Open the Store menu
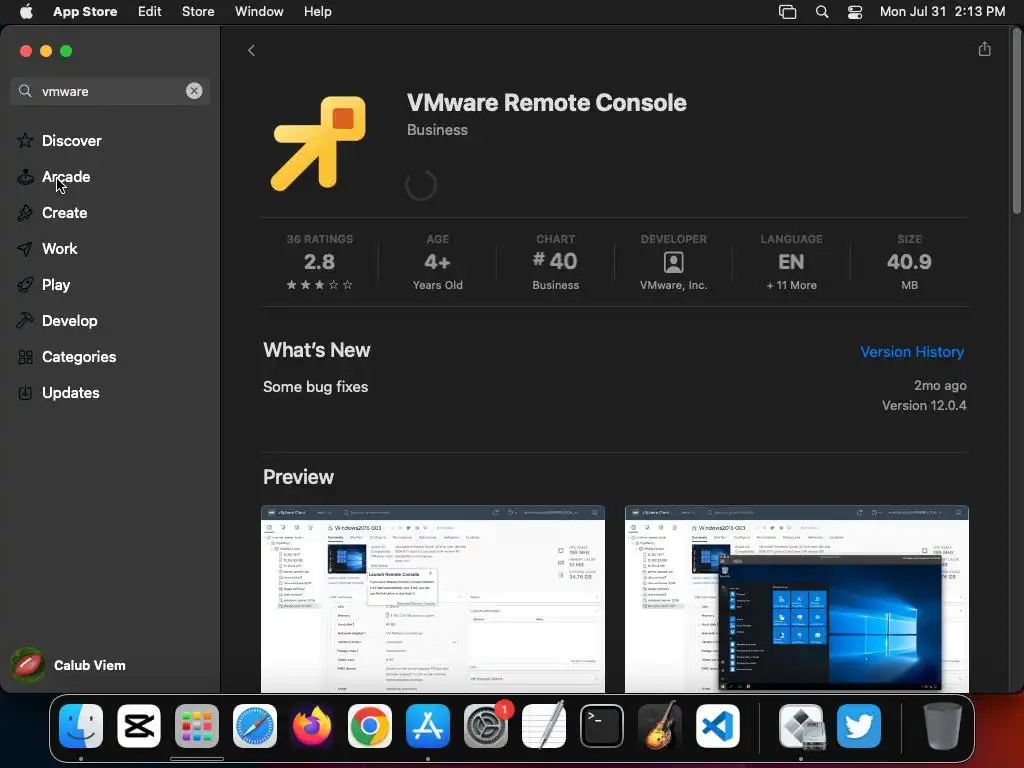 198,12
